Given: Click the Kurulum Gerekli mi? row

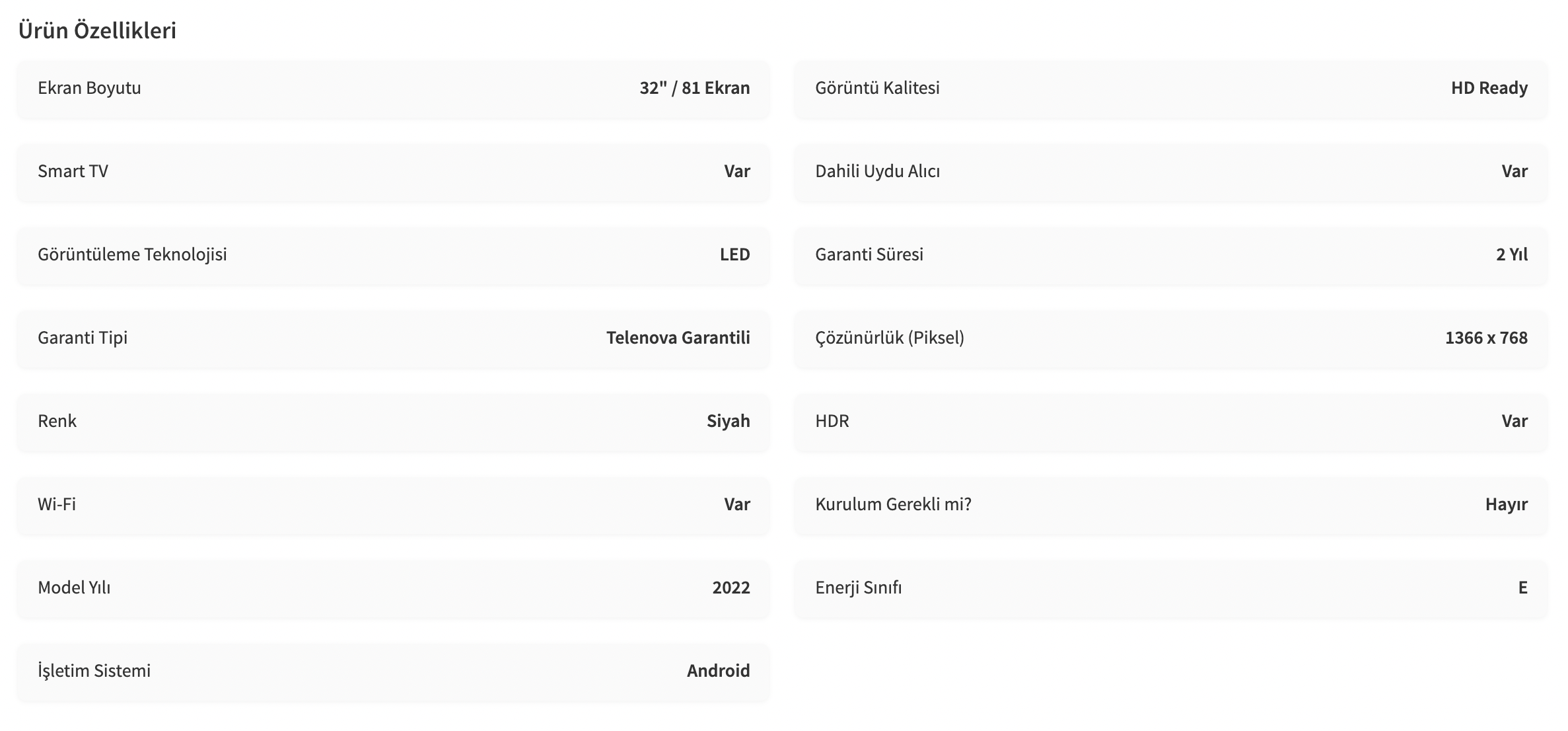Looking at the screenshot, I should click(x=1171, y=504).
